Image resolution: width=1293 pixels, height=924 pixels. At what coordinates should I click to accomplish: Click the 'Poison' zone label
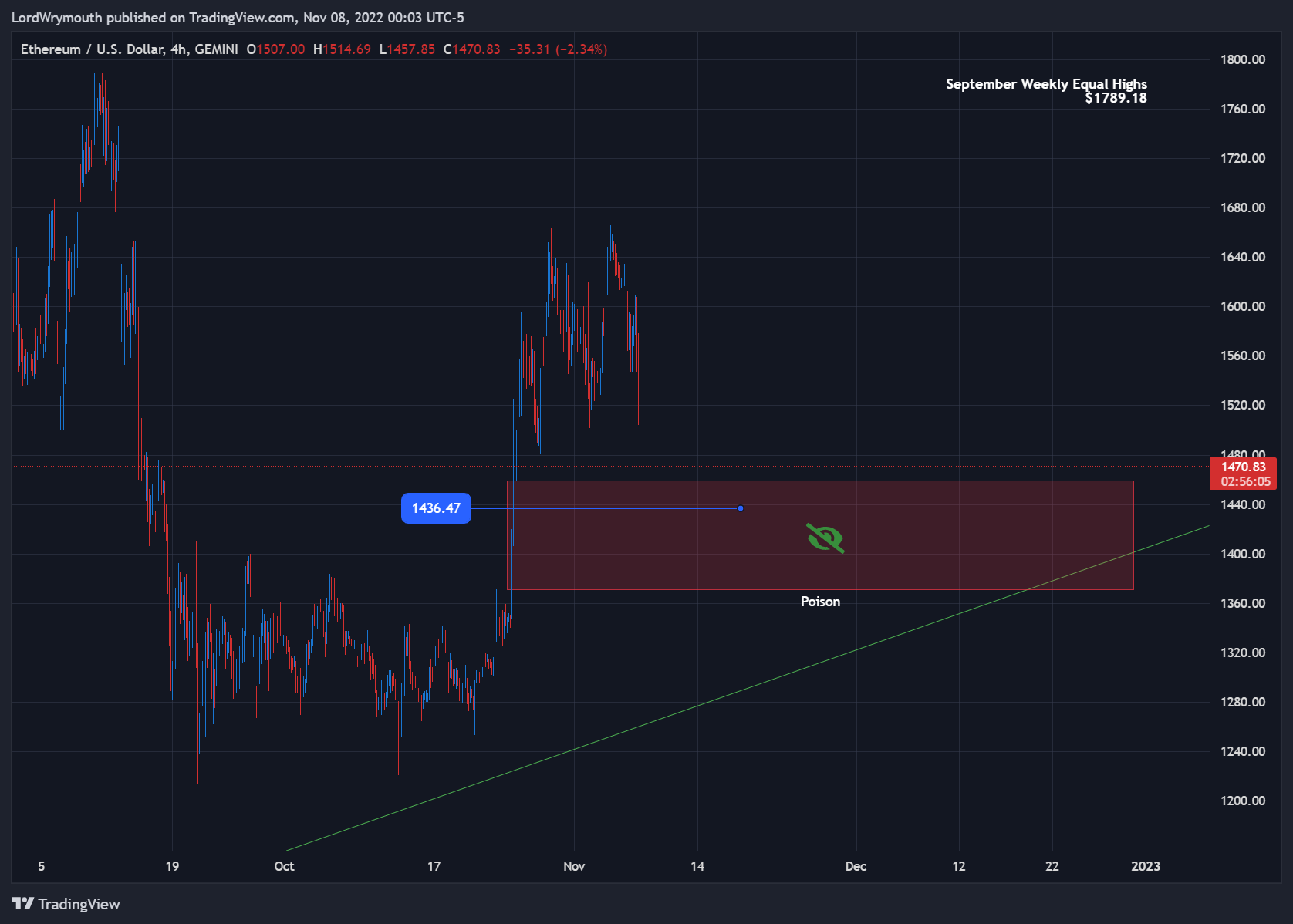[x=820, y=602]
